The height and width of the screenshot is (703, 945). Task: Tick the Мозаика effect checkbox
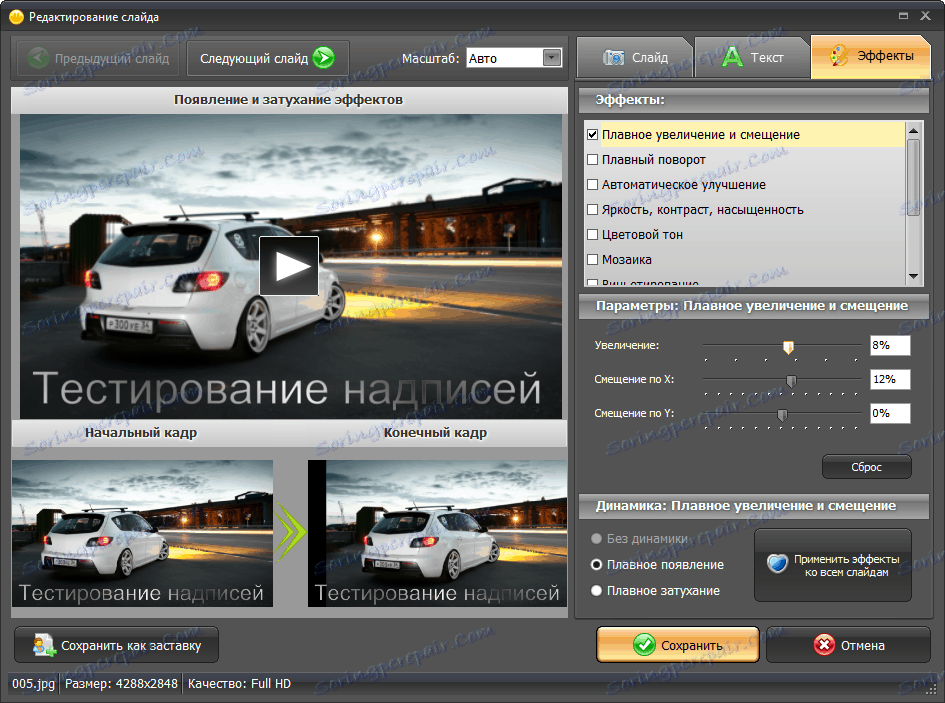click(593, 260)
